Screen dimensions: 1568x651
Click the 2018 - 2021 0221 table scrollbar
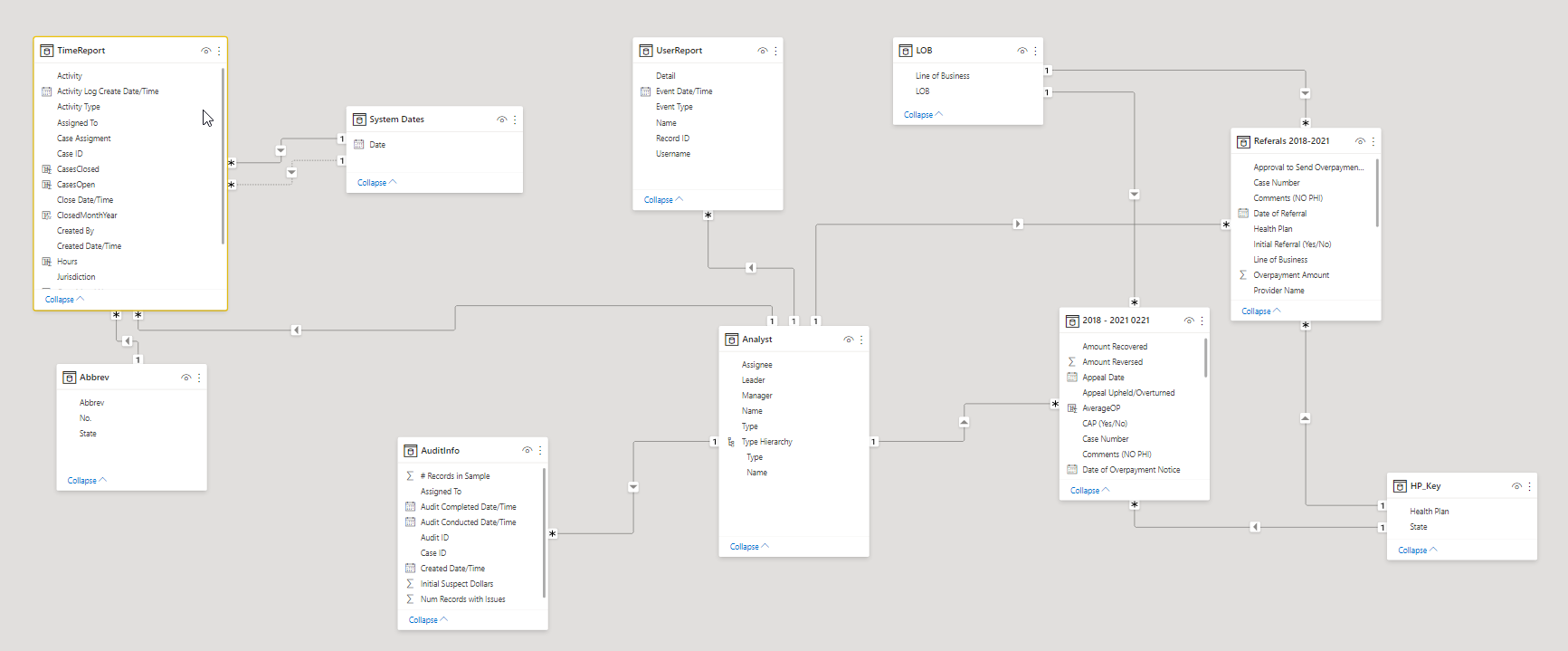[x=1205, y=358]
